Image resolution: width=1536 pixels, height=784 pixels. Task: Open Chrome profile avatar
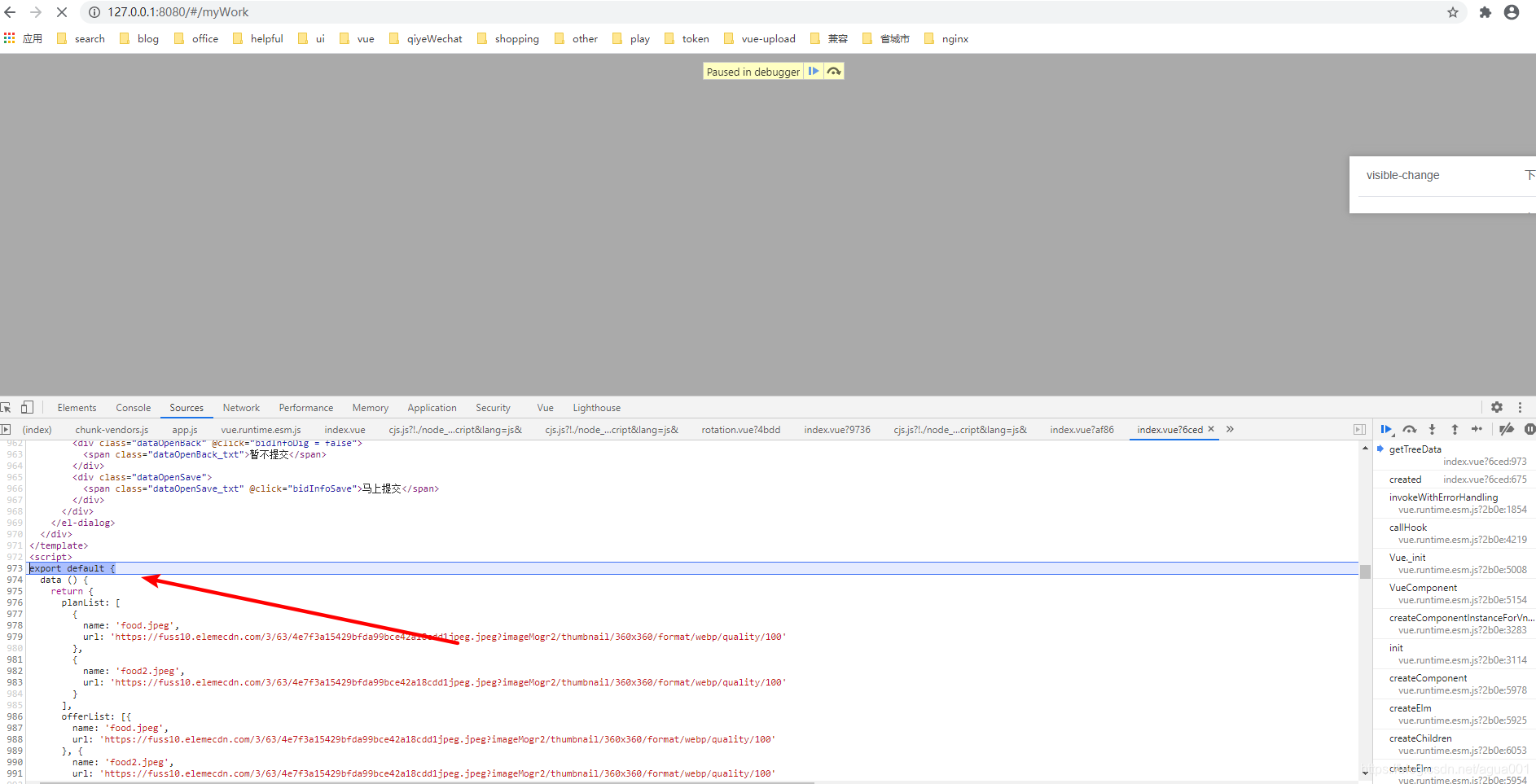pos(1512,12)
